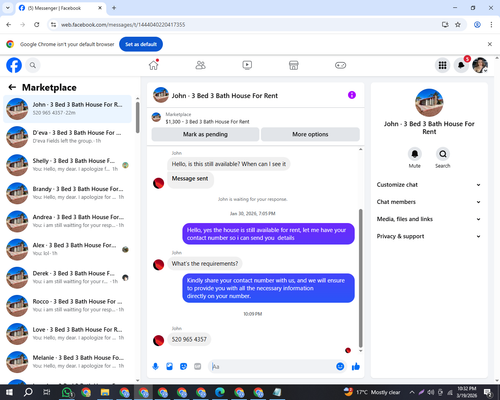
Task: Open Andrea conversation
Action: tap(67, 221)
